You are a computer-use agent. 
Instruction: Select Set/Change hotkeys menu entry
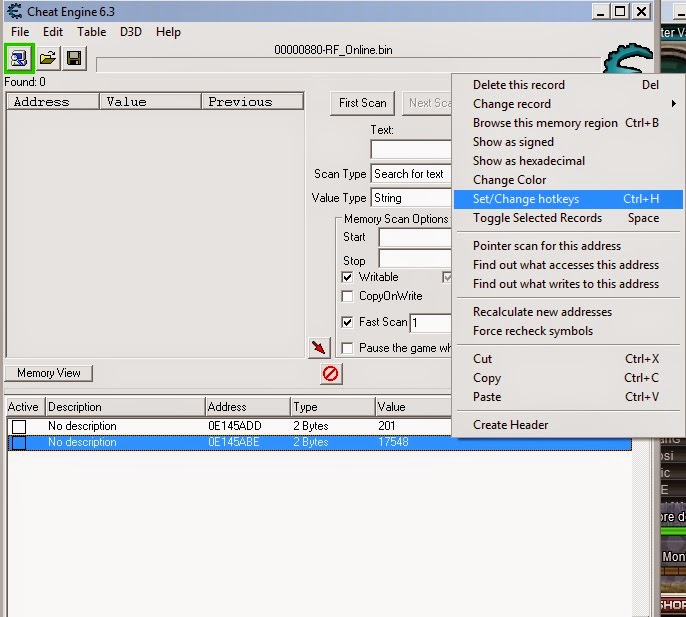pyautogui.click(x=568, y=199)
